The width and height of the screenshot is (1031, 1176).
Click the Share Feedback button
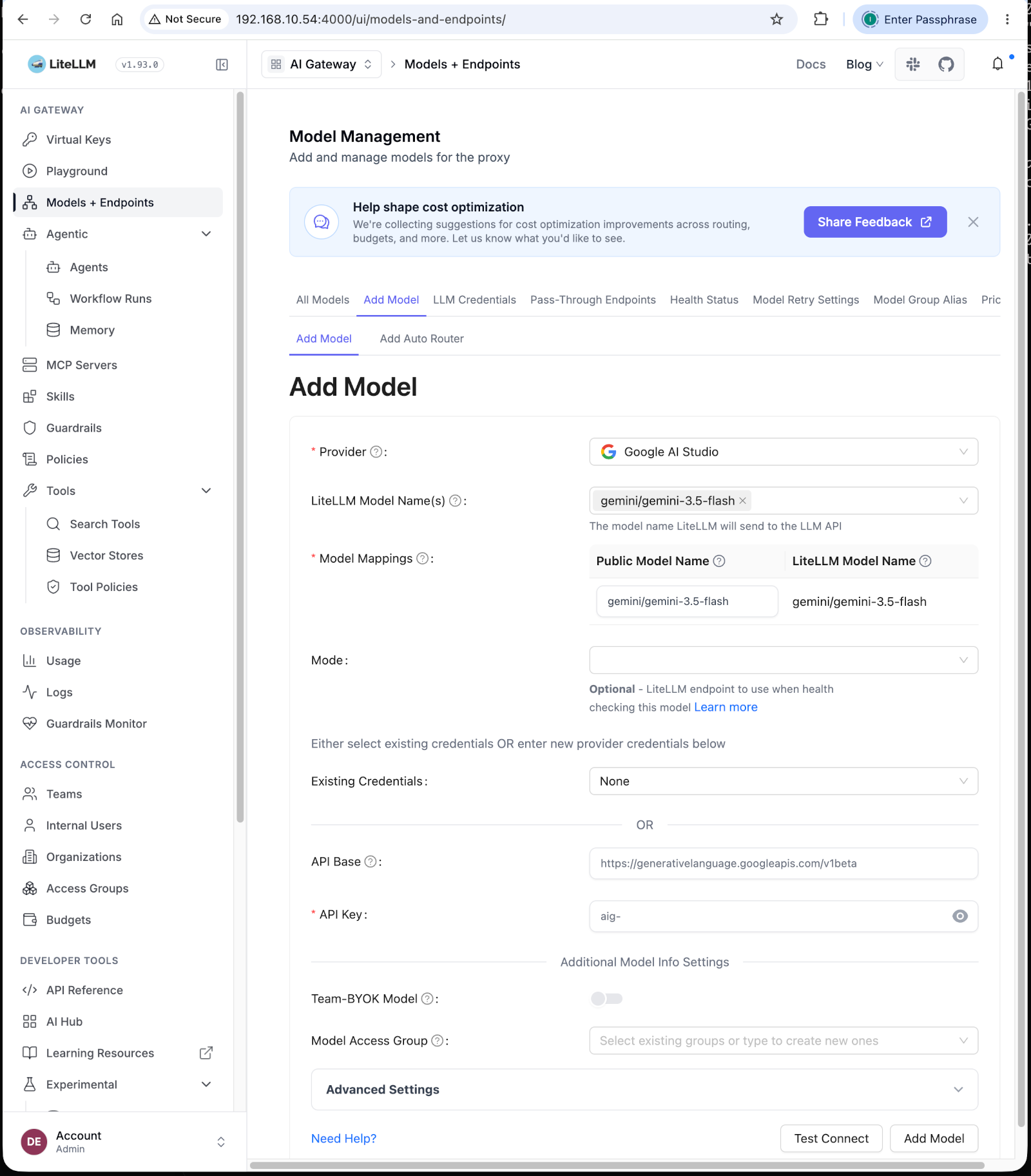coord(875,222)
